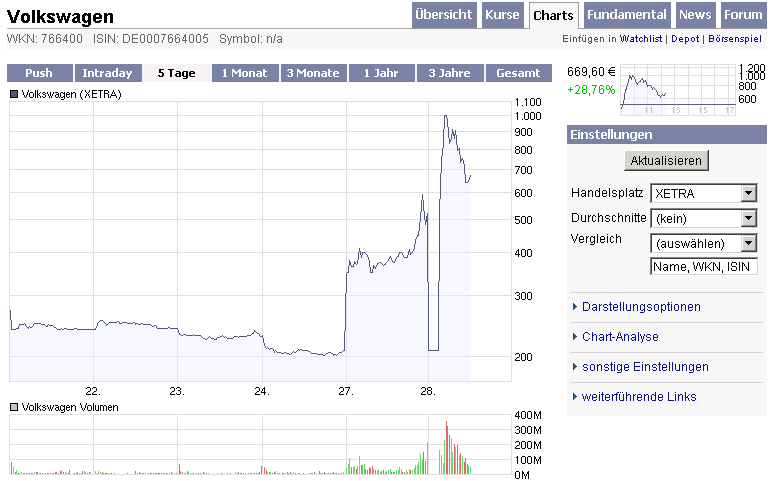Image resolution: width=772 pixels, height=481 pixels.
Task: Open the Übersicht tab
Action: [x=444, y=15]
